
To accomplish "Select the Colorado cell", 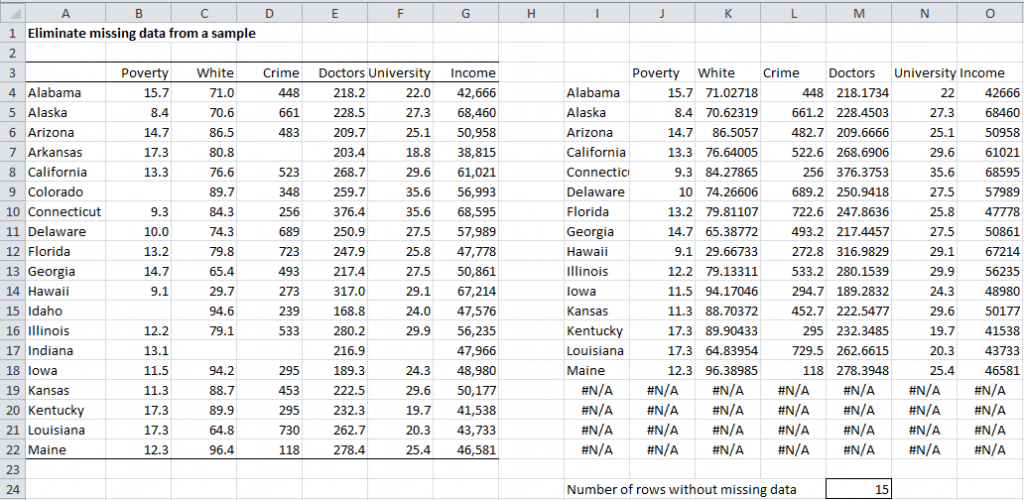I will tap(65, 191).
